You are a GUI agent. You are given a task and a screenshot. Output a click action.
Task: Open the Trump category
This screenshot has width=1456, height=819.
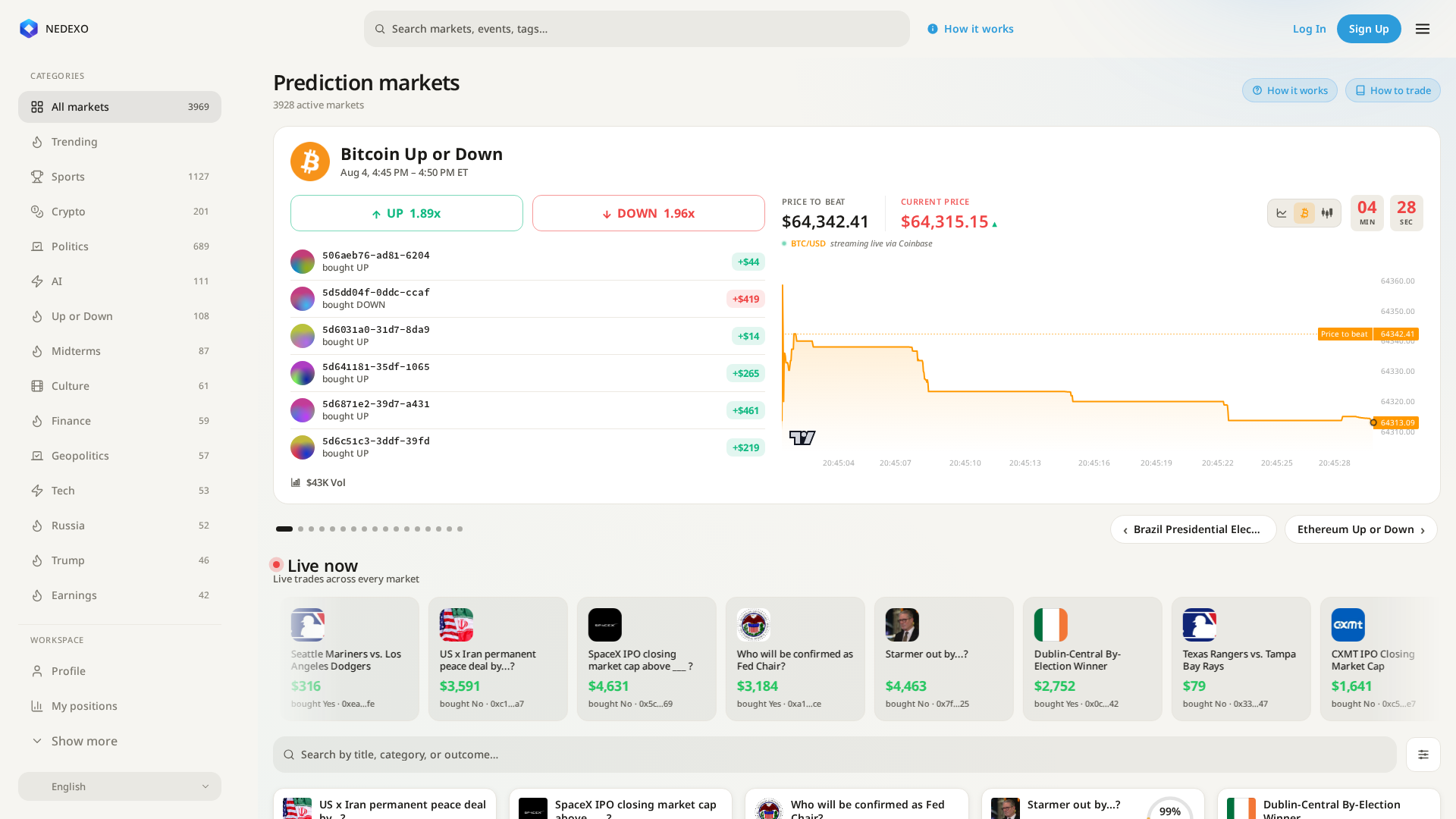[x=120, y=560]
